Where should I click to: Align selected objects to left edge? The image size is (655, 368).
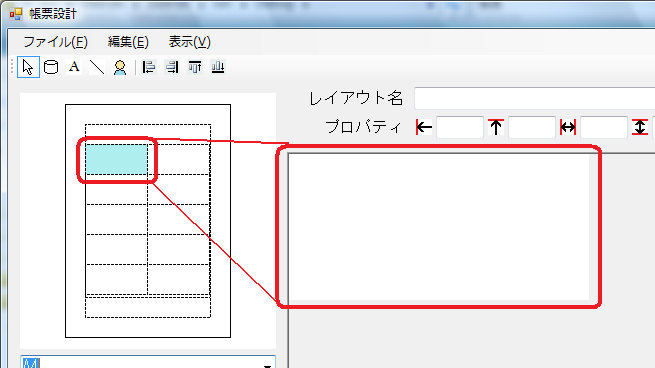(149, 67)
